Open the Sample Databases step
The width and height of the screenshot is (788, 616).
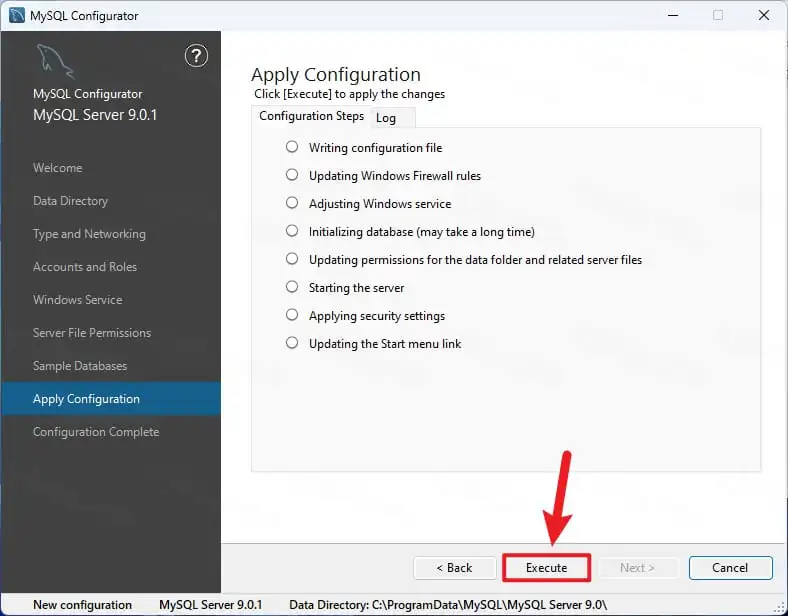80,366
